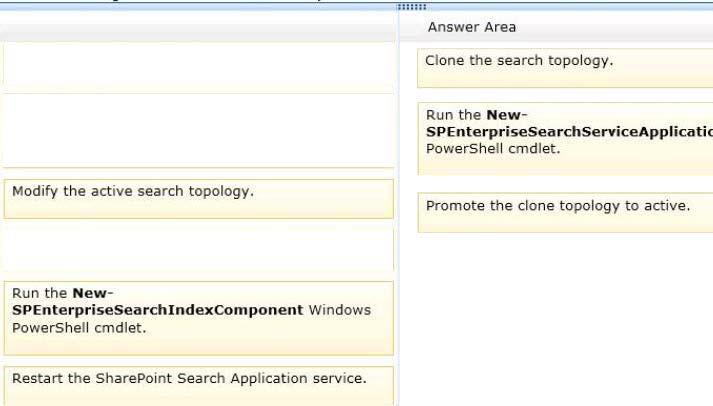Select "Restart the SharePoint Search Application service"
This screenshot has width=713, height=406.
point(199,386)
